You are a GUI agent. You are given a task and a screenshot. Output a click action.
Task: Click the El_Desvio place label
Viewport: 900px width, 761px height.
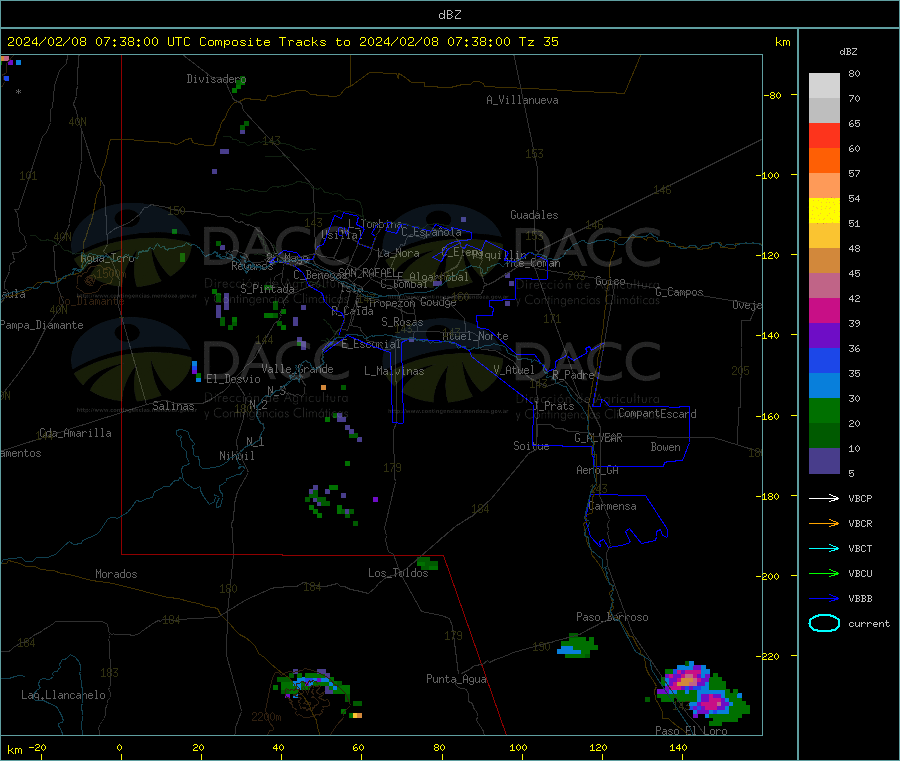pos(233,379)
